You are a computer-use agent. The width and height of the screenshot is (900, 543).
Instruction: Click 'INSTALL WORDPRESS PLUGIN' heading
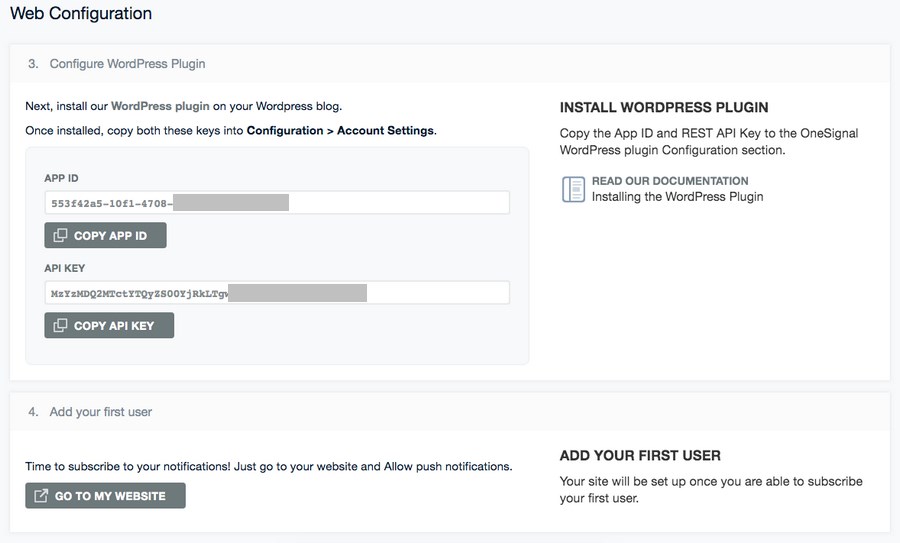coord(664,107)
